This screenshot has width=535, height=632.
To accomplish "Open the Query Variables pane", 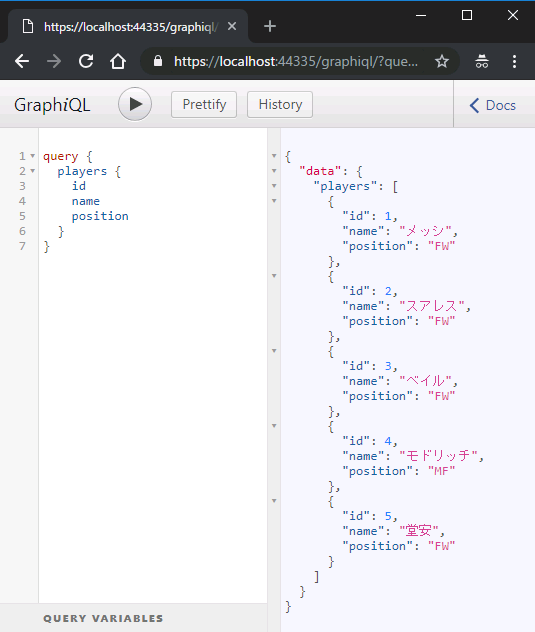I will pyautogui.click(x=103, y=618).
